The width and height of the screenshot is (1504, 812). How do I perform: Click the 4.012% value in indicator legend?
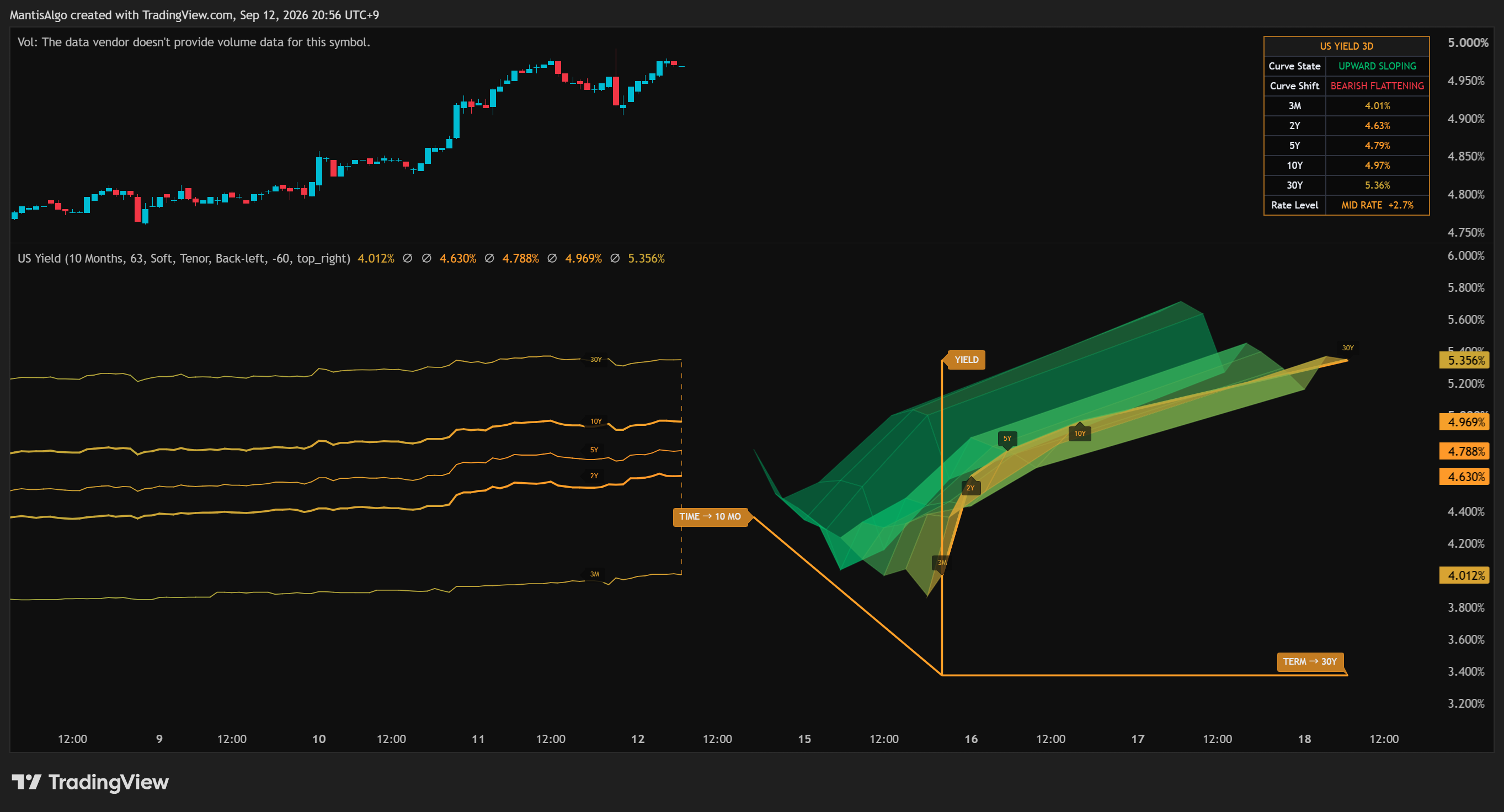(x=375, y=259)
